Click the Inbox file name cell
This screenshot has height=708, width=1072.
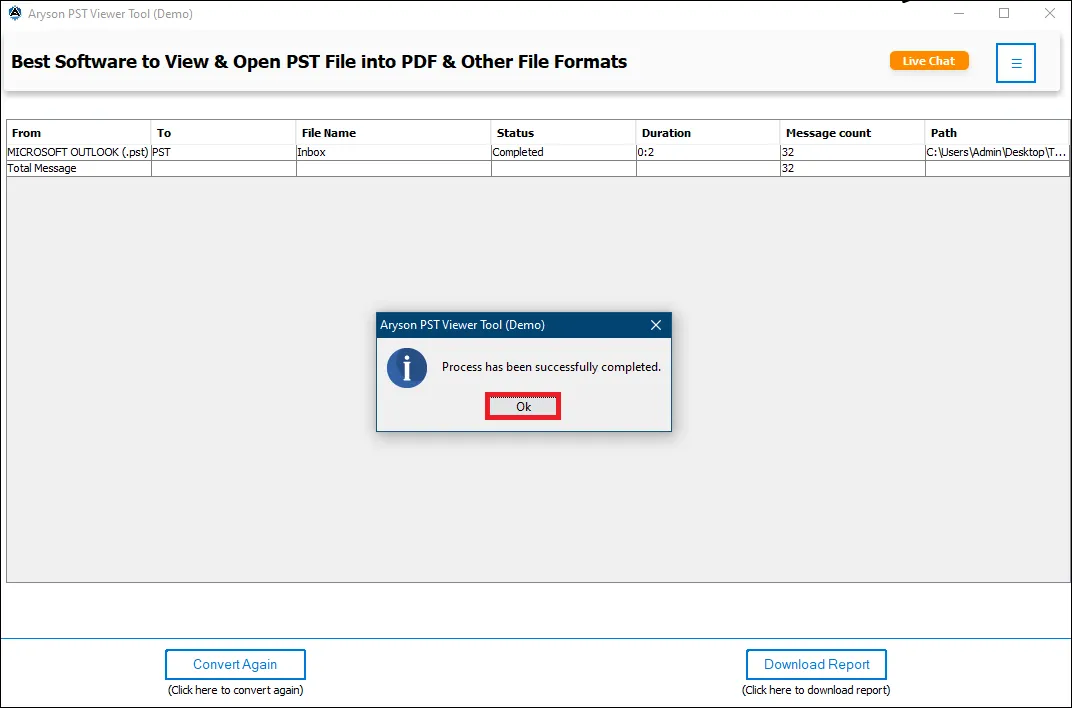[393, 152]
